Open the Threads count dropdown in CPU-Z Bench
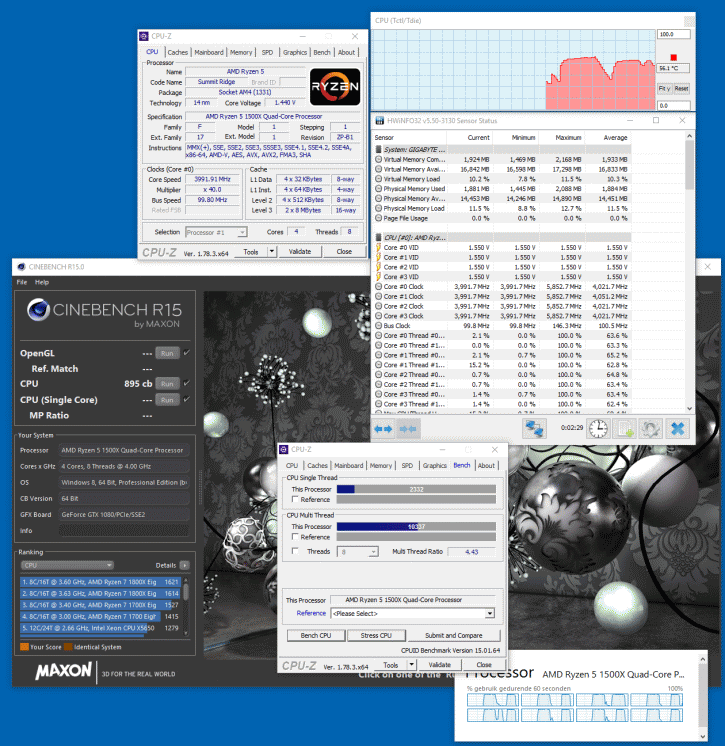This screenshot has width=725, height=746. [373, 552]
